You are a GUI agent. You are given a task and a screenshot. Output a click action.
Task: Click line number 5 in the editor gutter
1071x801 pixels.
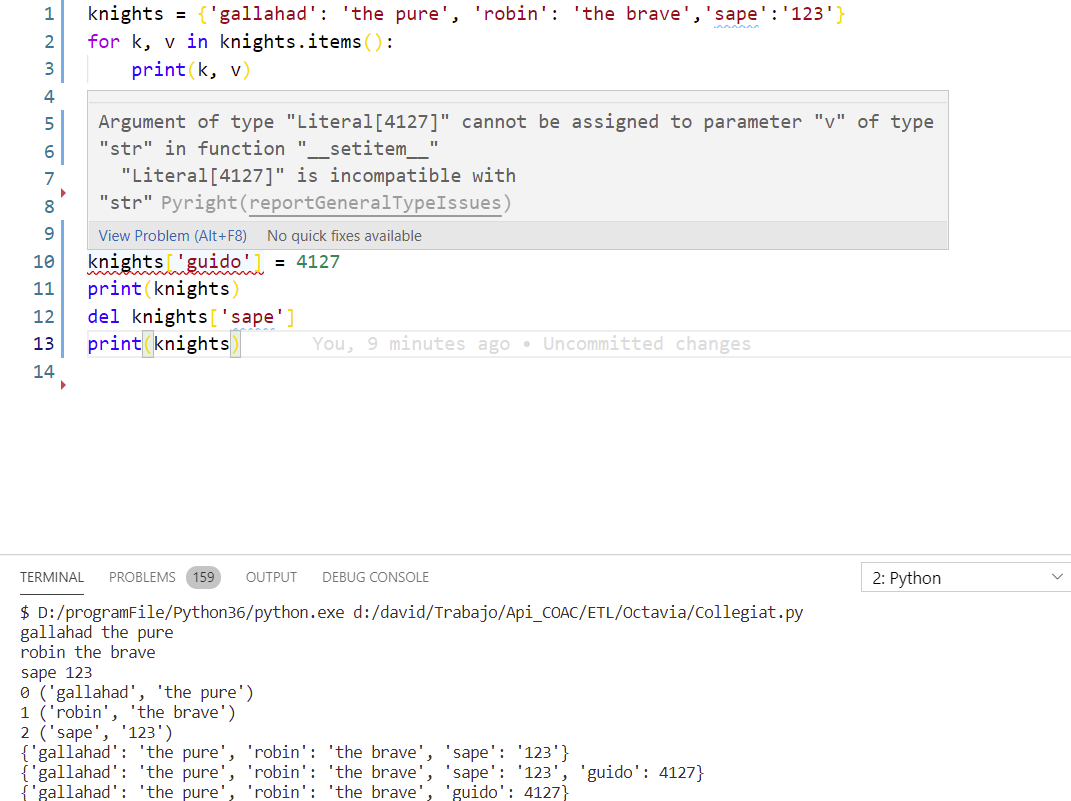pos(49,121)
